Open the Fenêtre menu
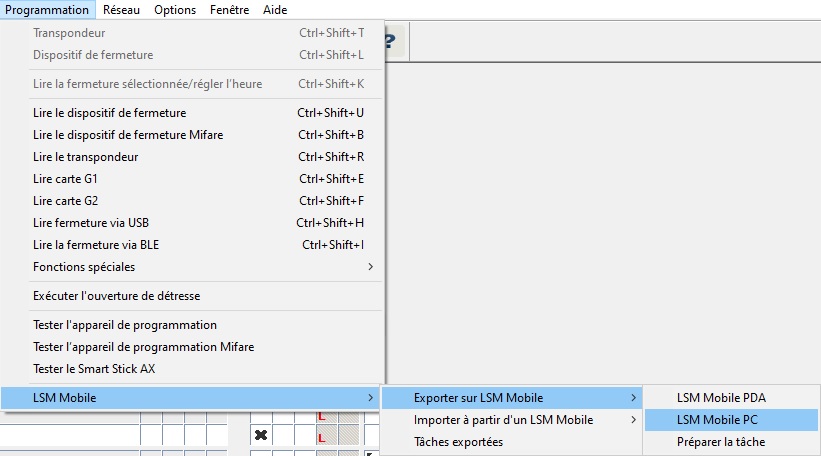821x456 pixels. point(230,9)
